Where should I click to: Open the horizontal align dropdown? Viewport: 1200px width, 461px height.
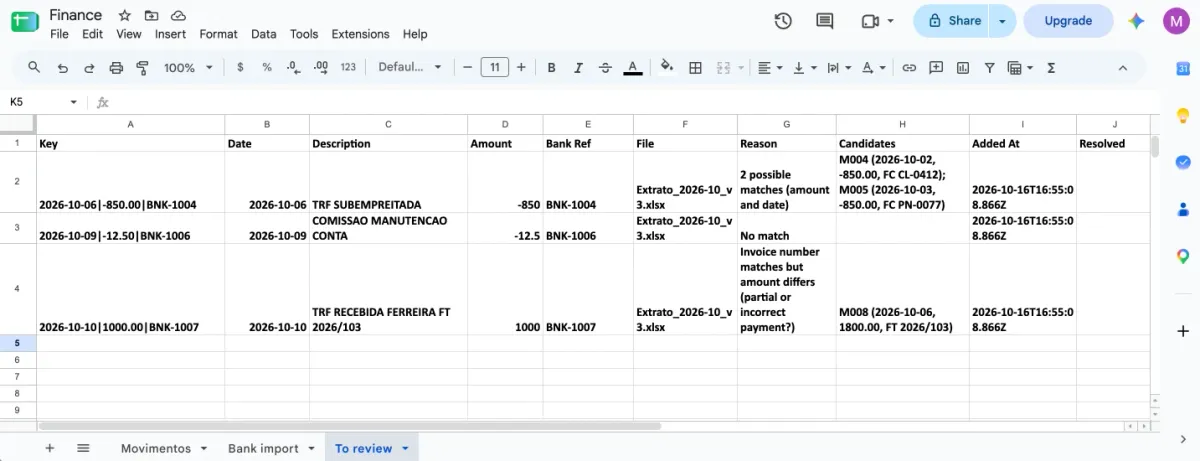tap(770, 67)
